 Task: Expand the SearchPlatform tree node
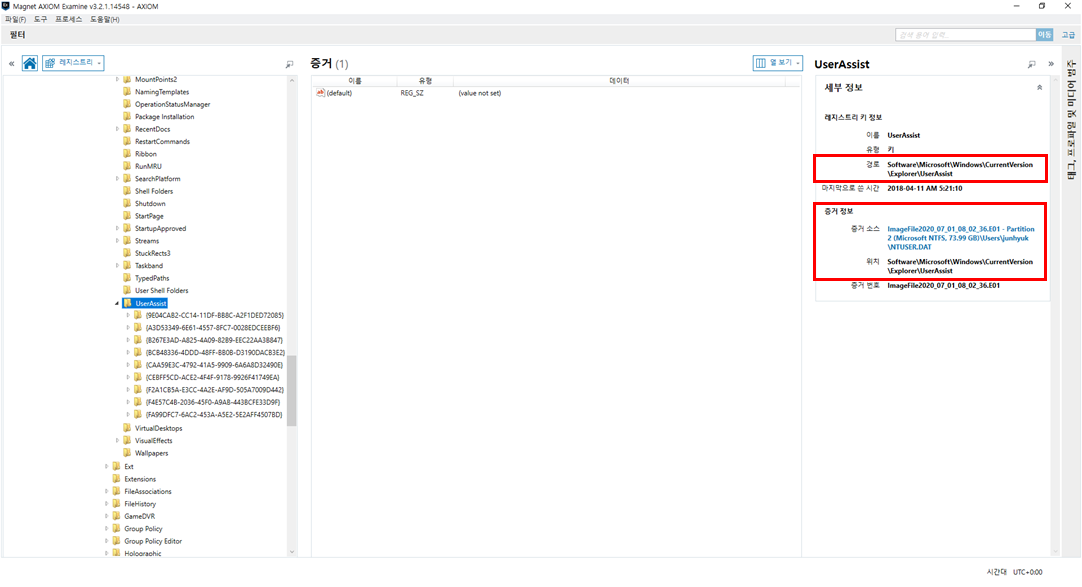coord(117,179)
